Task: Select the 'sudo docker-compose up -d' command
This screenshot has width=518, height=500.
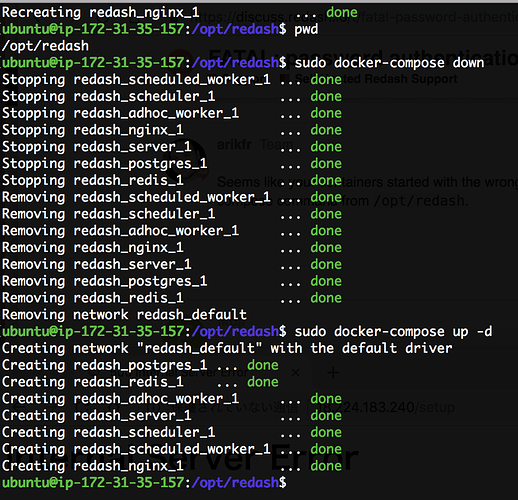Action: click(x=393, y=331)
